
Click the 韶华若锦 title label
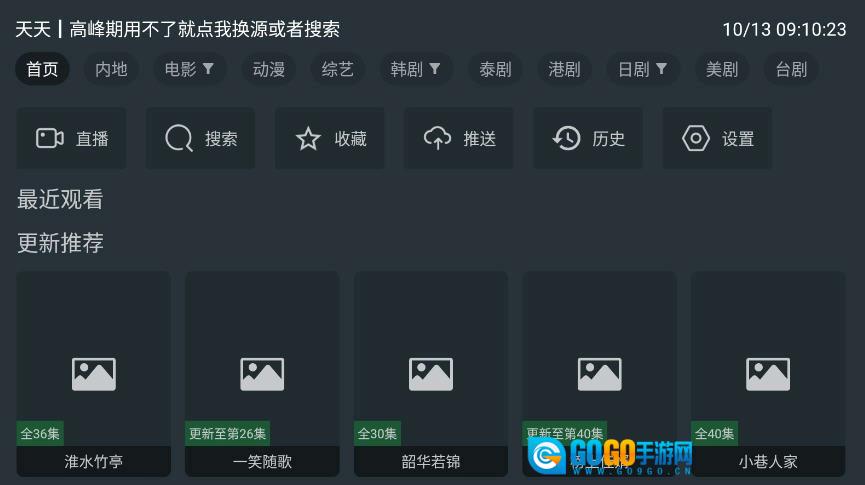[431, 461]
